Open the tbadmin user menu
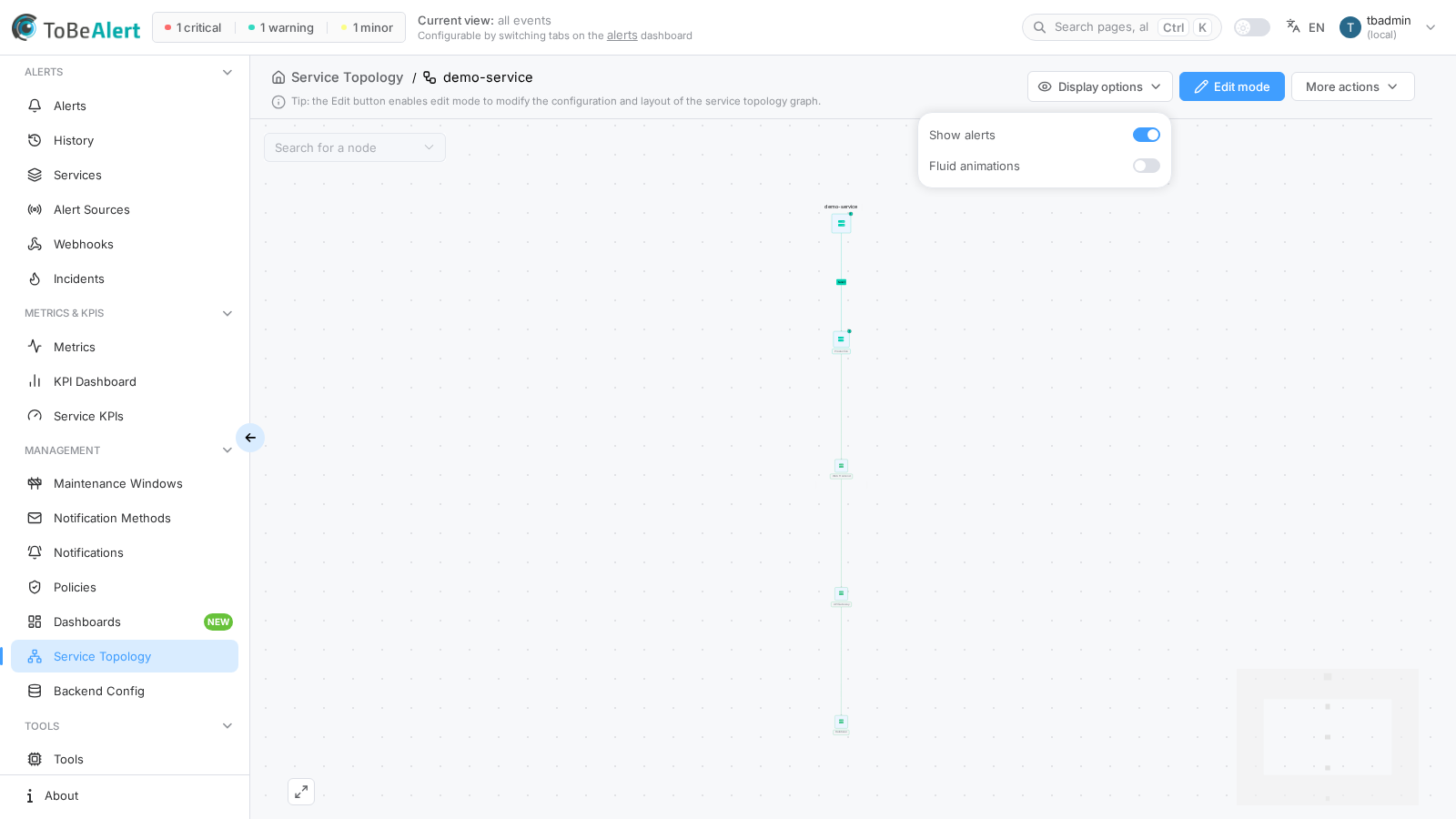This screenshot has height=819, width=1456. (x=1388, y=27)
